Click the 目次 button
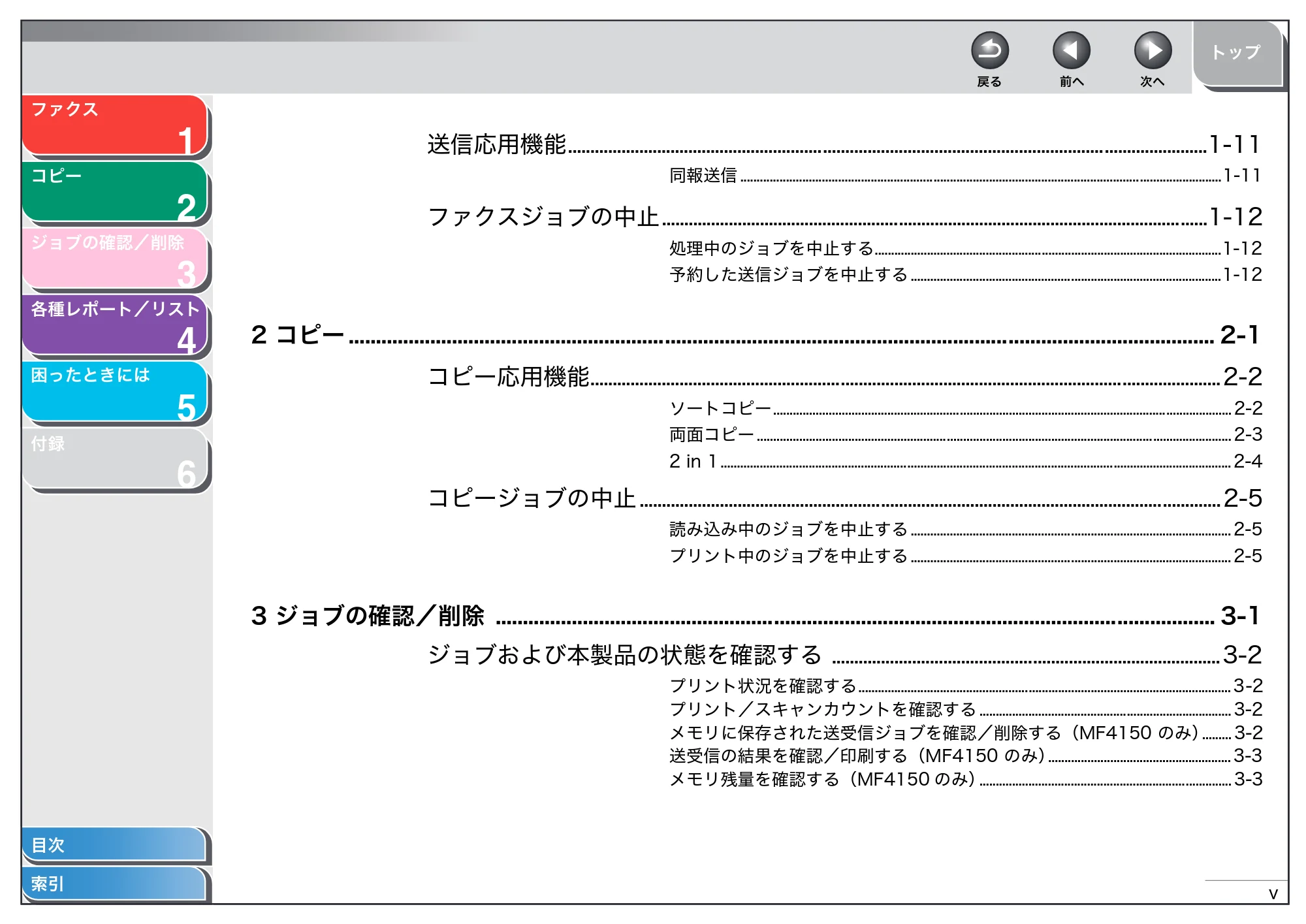Screen dimensions: 1306x924 (114, 844)
